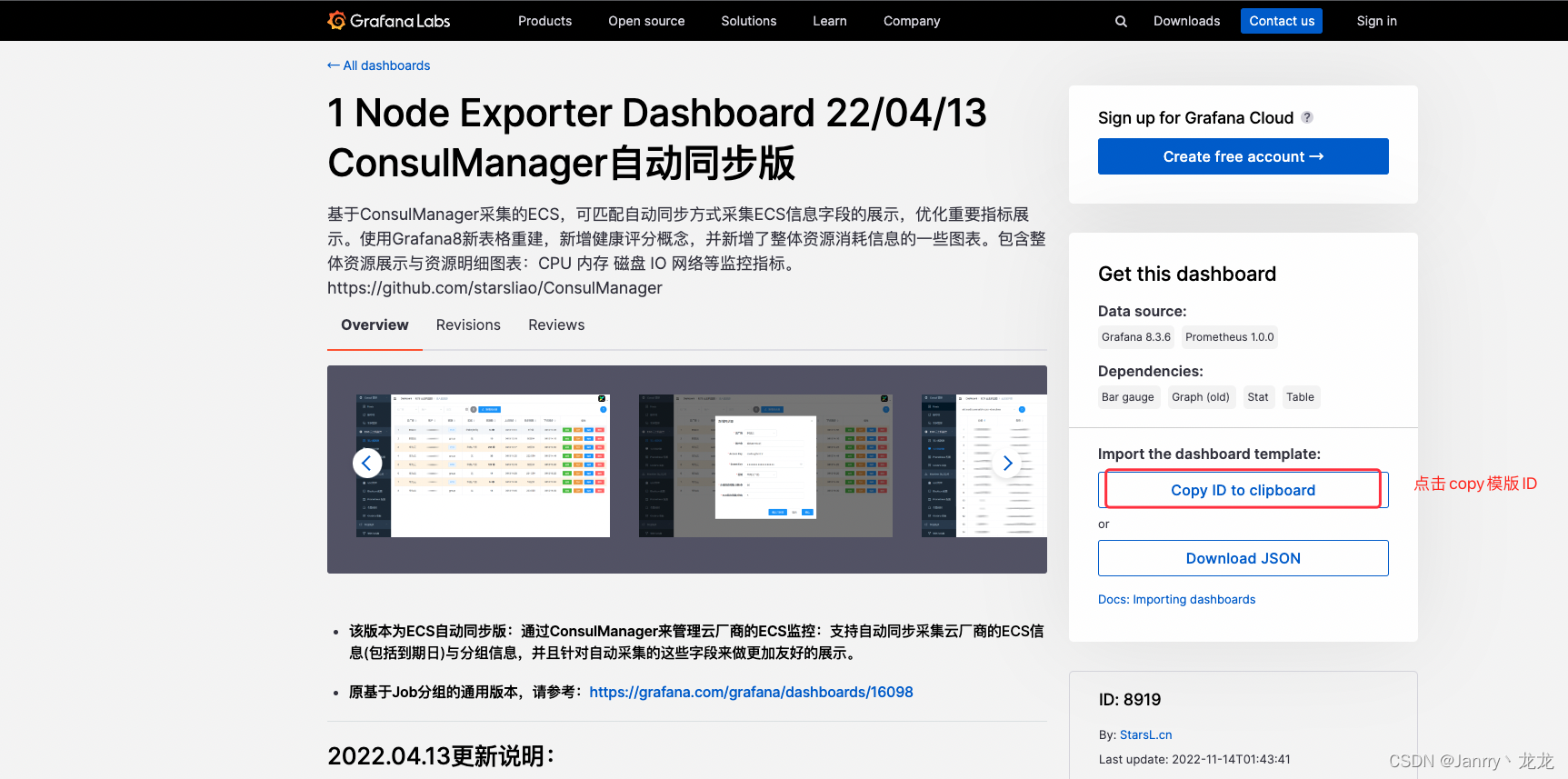This screenshot has width=1568, height=779.
Task: Click the Grafana Labs logo
Action: pos(389,20)
